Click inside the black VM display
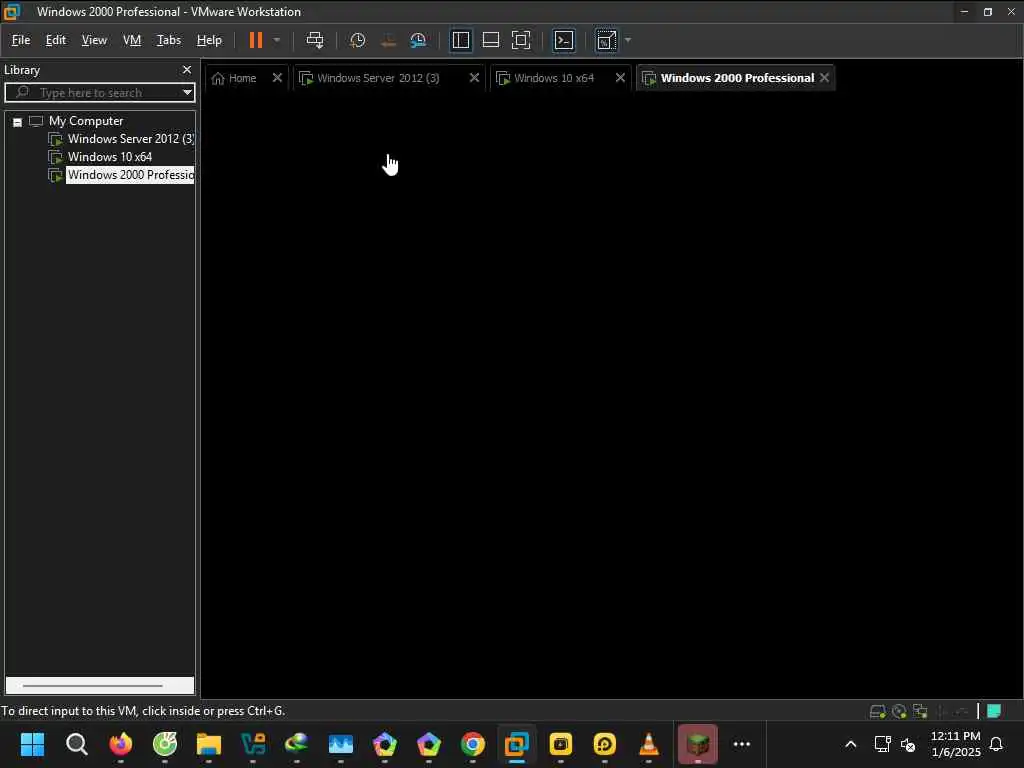 click(x=612, y=396)
